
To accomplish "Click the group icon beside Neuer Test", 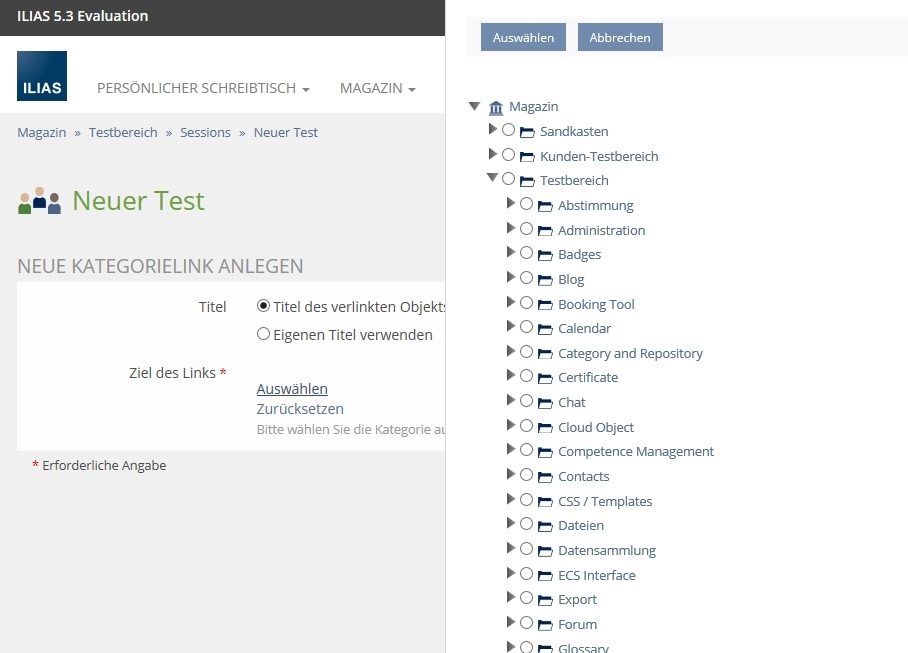I will pos(39,201).
